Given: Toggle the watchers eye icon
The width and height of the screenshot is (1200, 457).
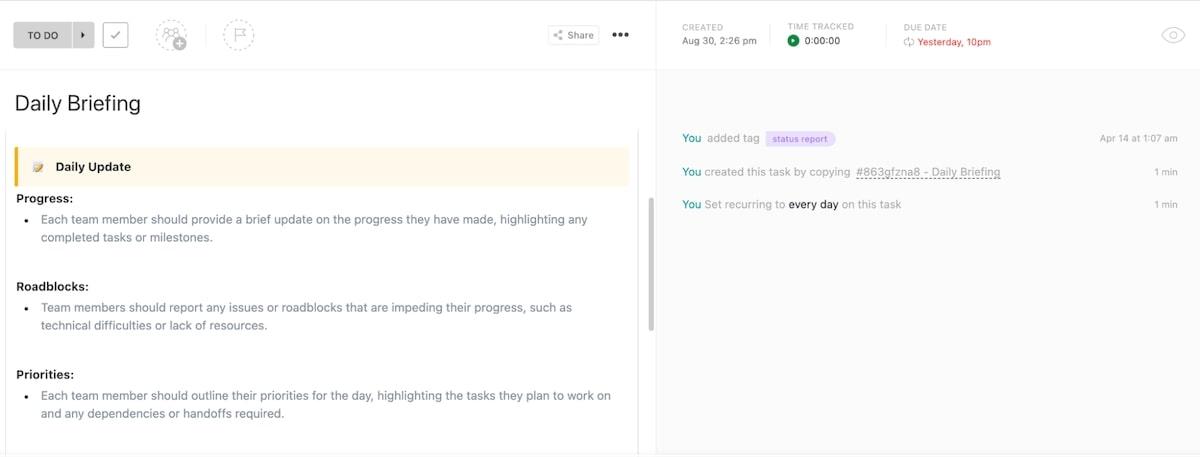Looking at the screenshot, I should click(1173, 35).
